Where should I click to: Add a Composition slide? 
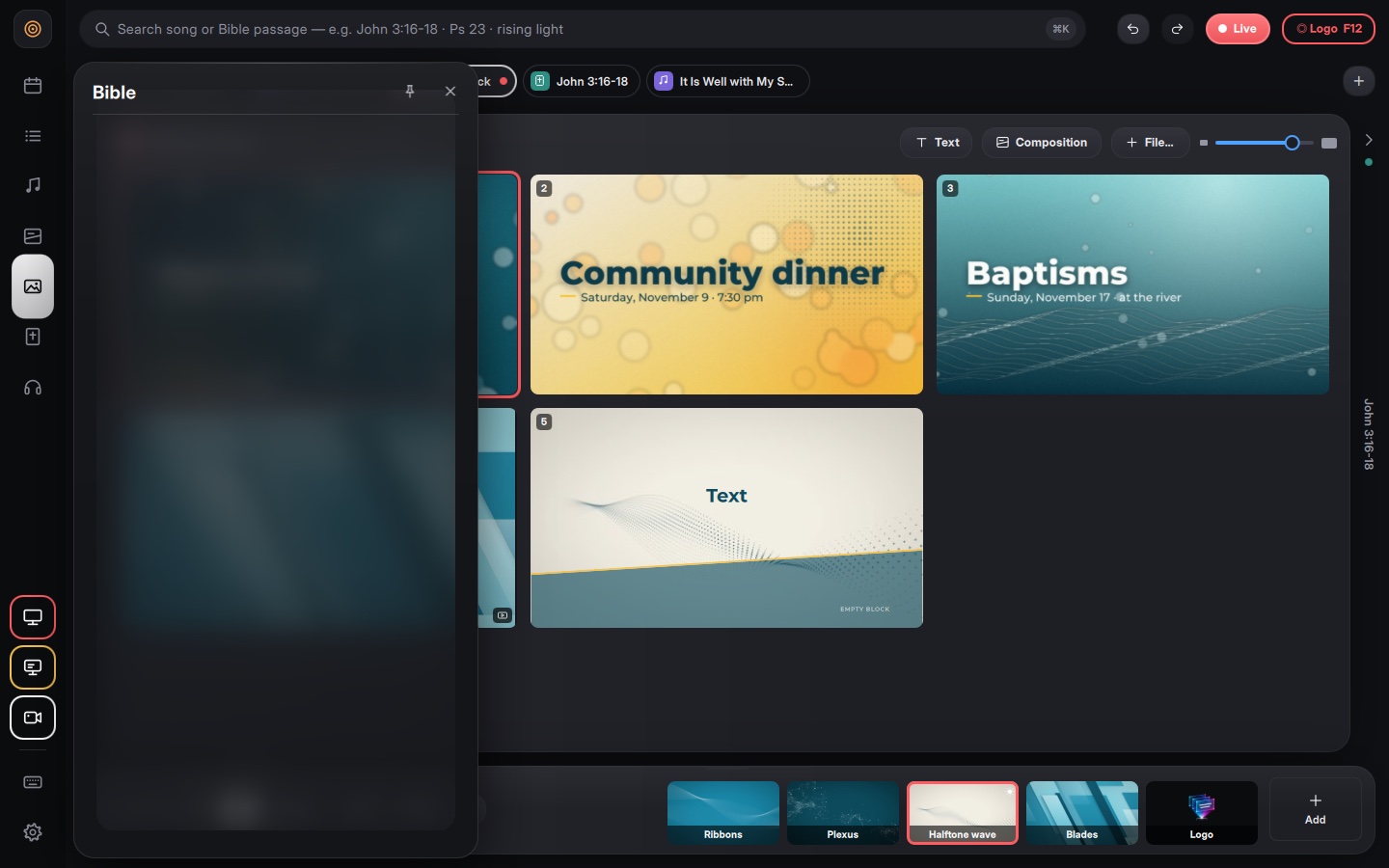coord(1042,143)
